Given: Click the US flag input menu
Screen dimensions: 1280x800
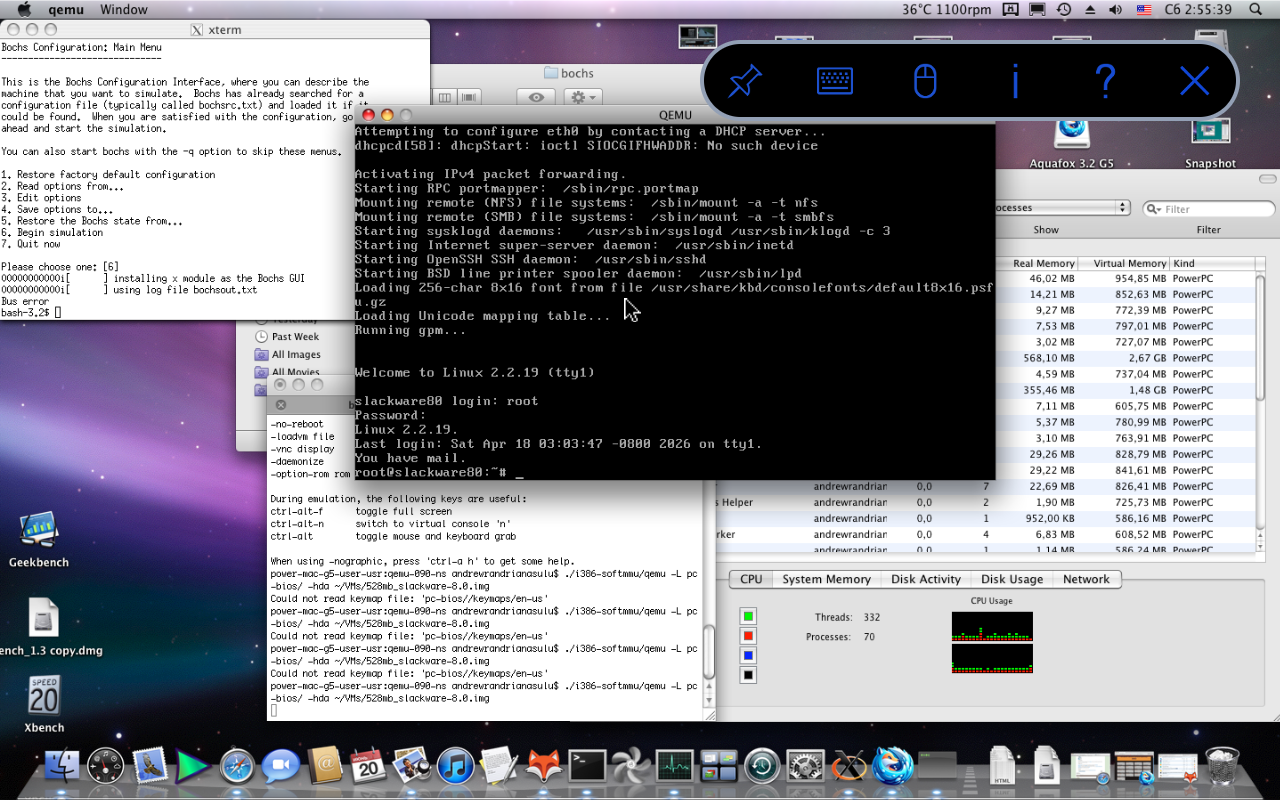Looking at the screenshot, I should [x=1143, y=10].
